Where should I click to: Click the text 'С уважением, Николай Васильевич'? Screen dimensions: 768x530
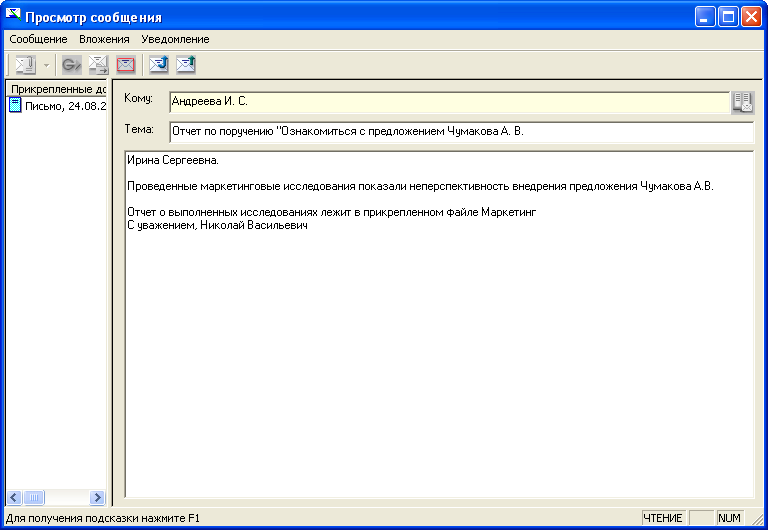[x=217, y=225]
